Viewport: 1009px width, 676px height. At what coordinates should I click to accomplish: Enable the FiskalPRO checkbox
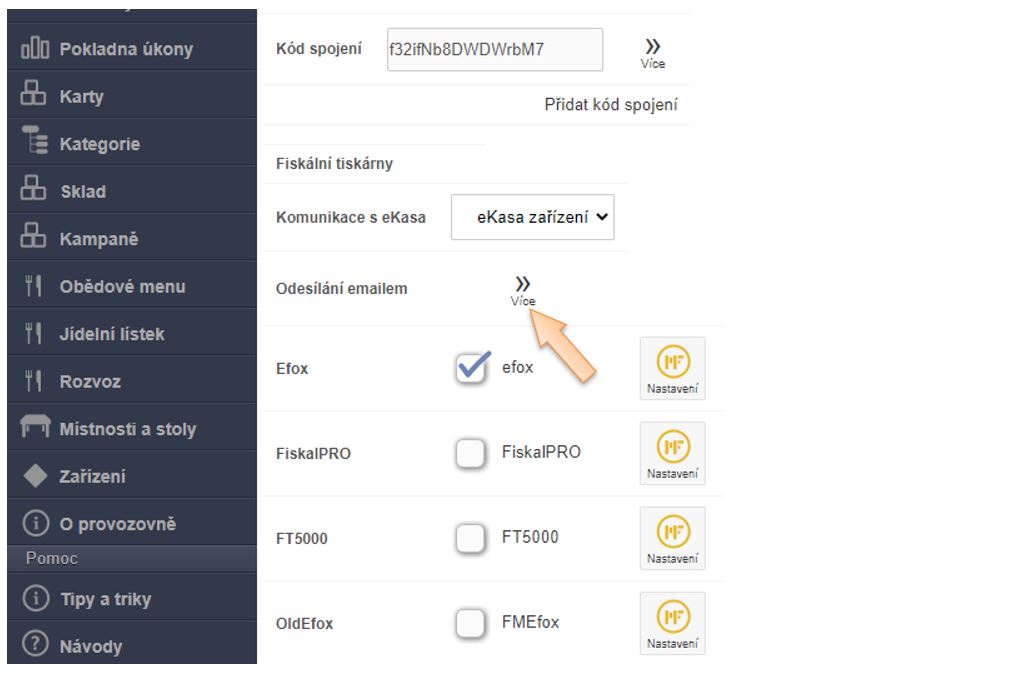click(x=470, y=453)
